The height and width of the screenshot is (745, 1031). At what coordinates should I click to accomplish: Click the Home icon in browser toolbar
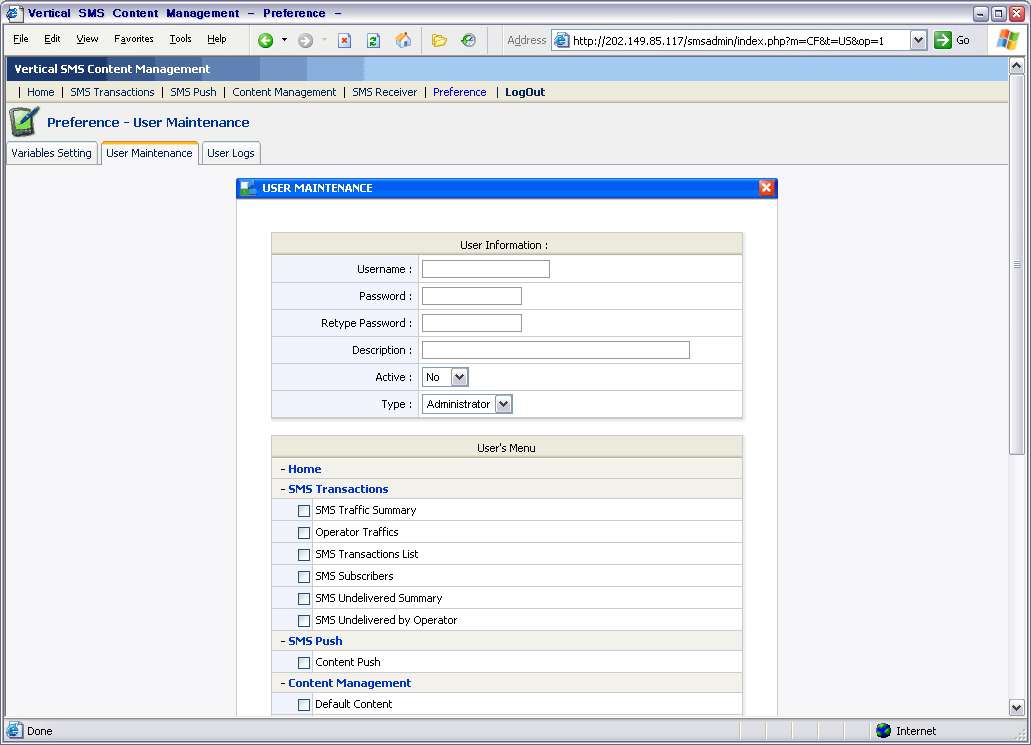pyautogui.click(x=403, y=40)
